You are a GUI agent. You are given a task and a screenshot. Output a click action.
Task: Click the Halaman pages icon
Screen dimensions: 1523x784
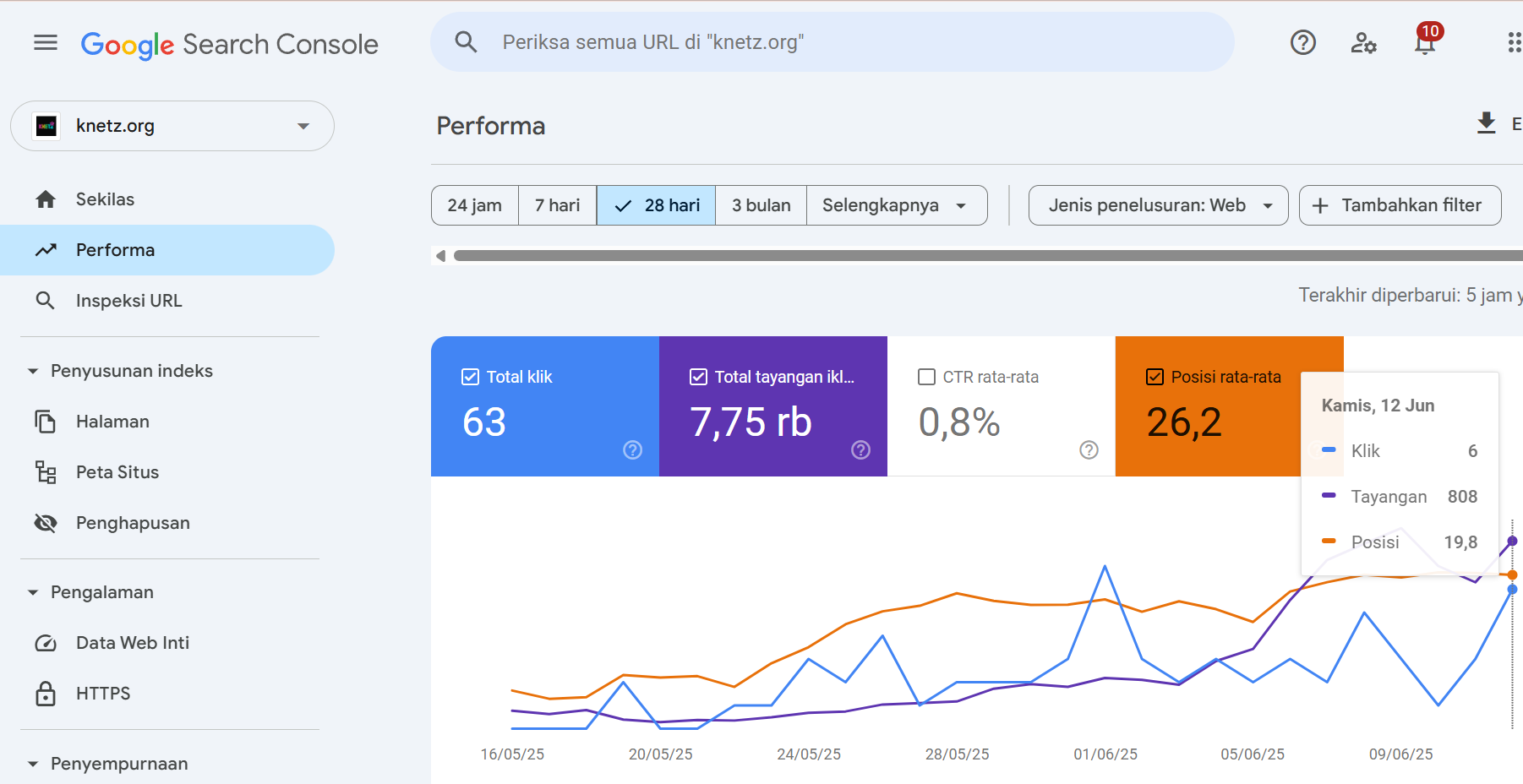coord(46,422)
